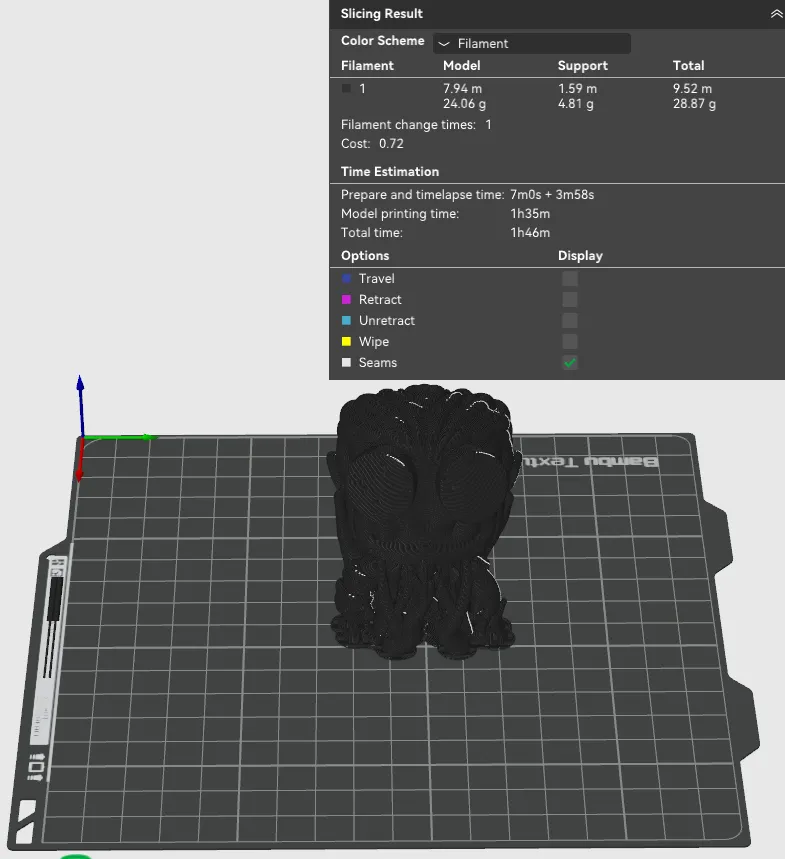The height and width of the screenshot is (859, 785).
Task: Click the total time value '1h46m'
Action: coord(530,232)
